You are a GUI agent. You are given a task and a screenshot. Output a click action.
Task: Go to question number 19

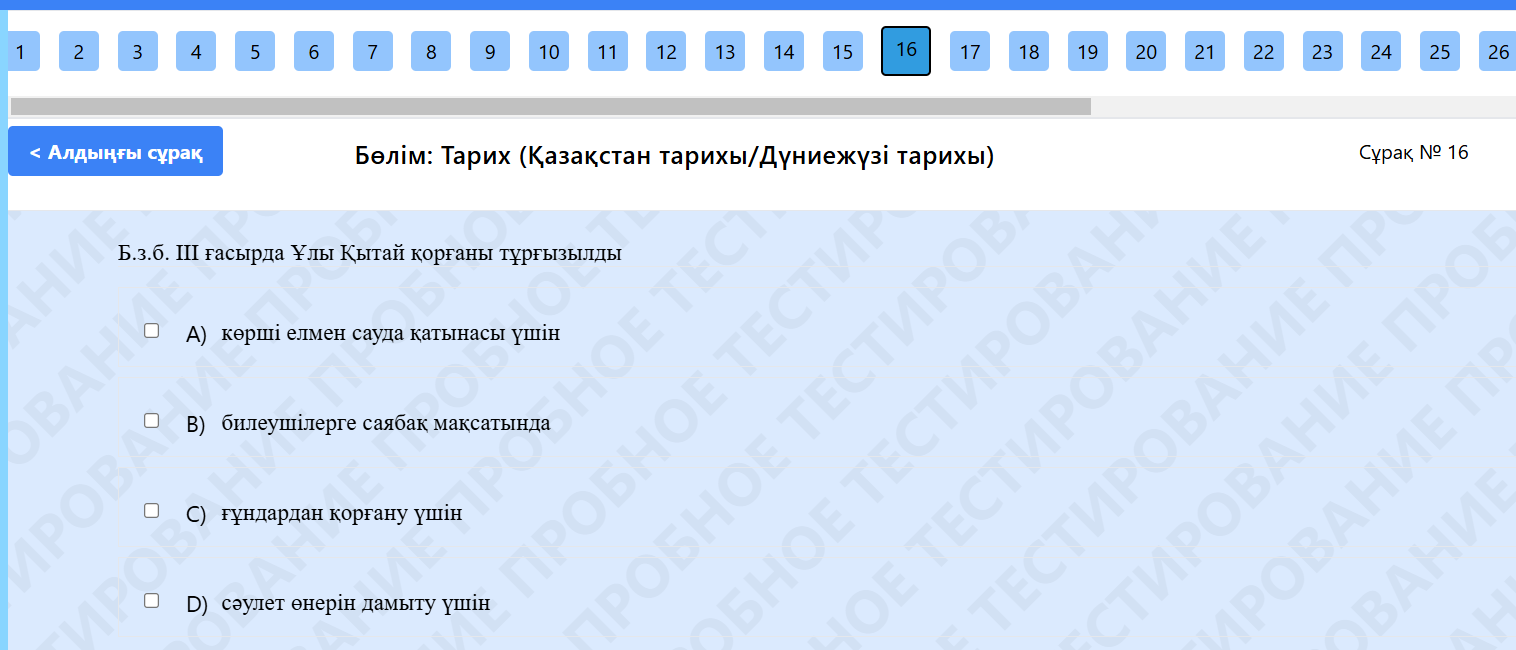pyautogui.click(x=1088, y=51)
